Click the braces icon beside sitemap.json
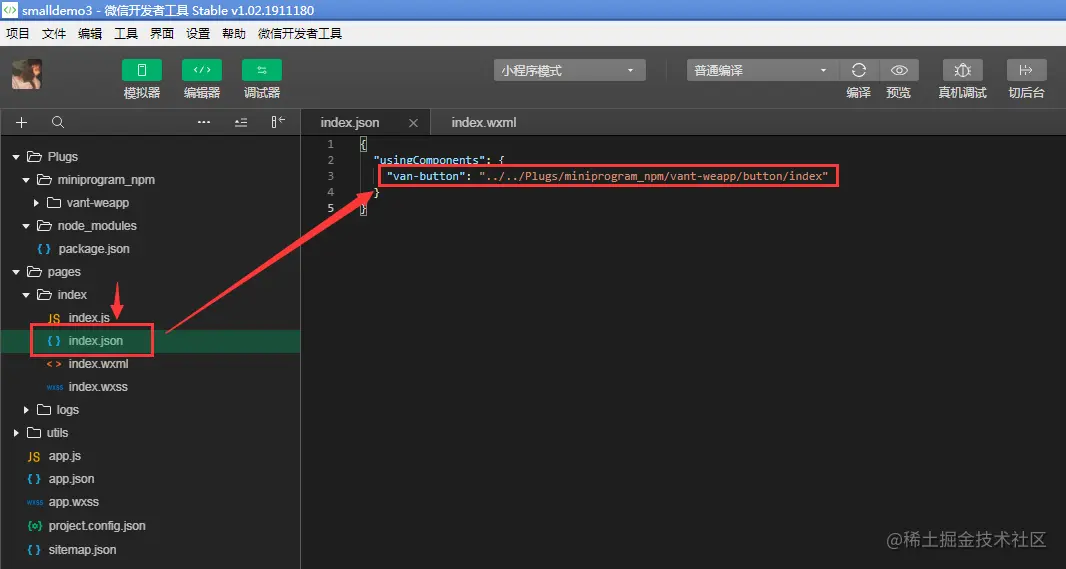Image resolution: width=1066 pixels, height=569 pixels. (34, 549)
